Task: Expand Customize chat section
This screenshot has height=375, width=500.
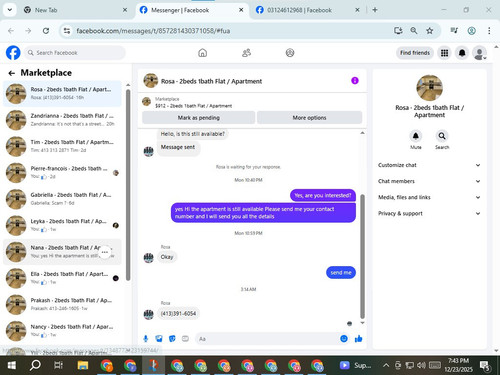Action: [x=429, y=165]
